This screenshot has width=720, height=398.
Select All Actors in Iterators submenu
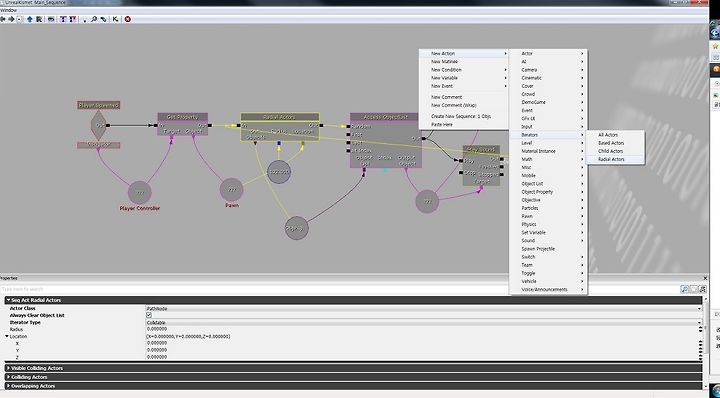615,135
